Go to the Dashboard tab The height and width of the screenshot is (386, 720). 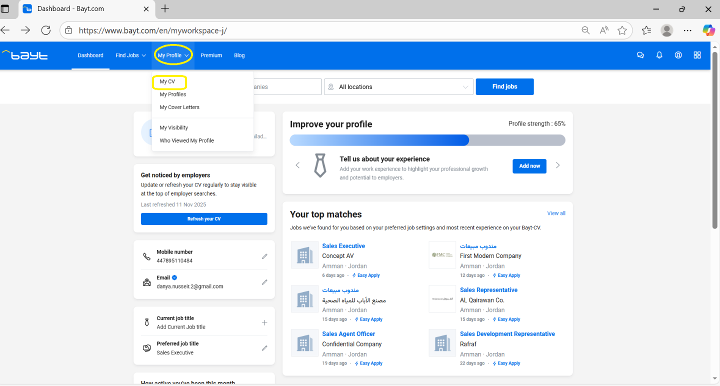point(90,55)
